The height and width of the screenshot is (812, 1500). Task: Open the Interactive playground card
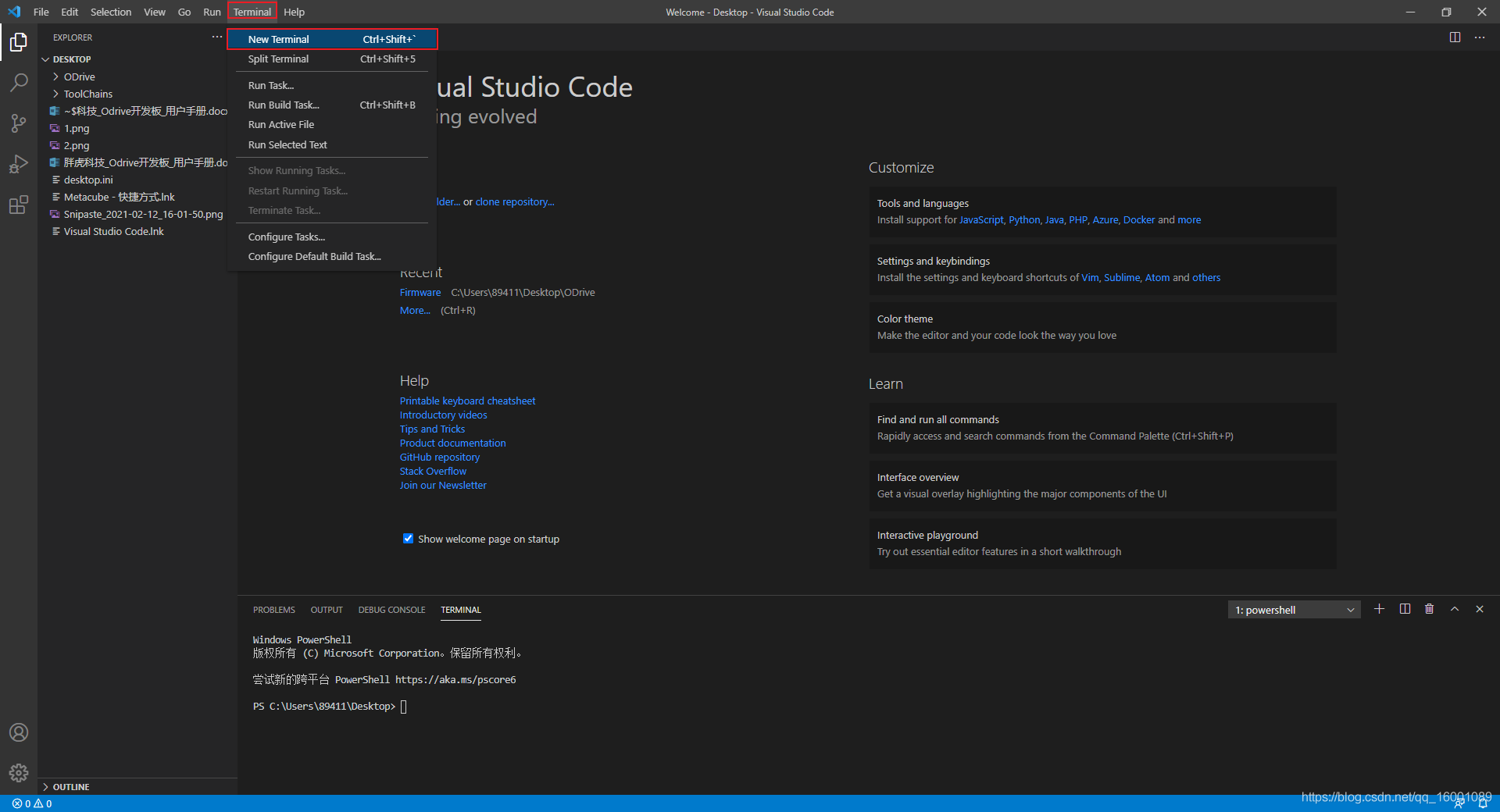pos(1102,543)
